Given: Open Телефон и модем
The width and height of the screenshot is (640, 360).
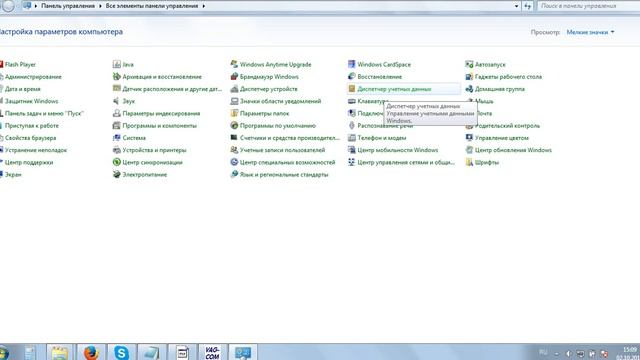Looking at the screenshot, I should [377, 138].
